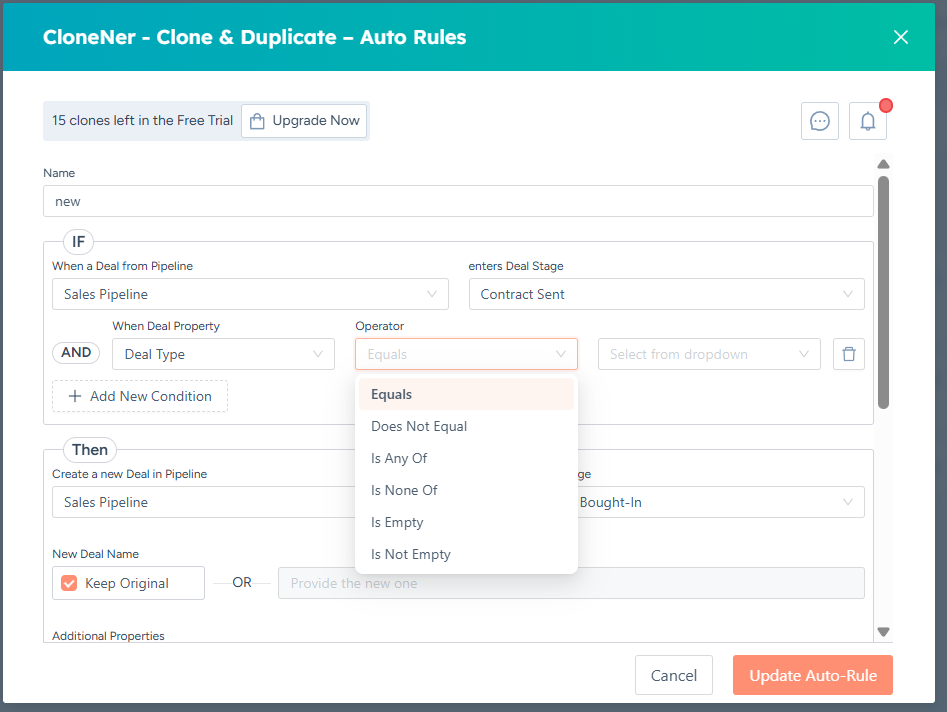Click the New Deal Name label
The width and height of the screenshot is (947, 712).
95,554
